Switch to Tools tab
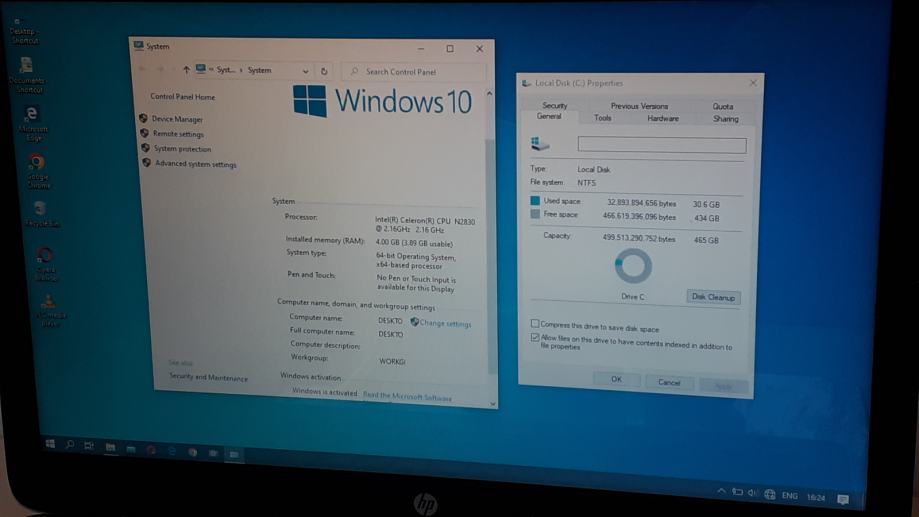 [603, 118]
